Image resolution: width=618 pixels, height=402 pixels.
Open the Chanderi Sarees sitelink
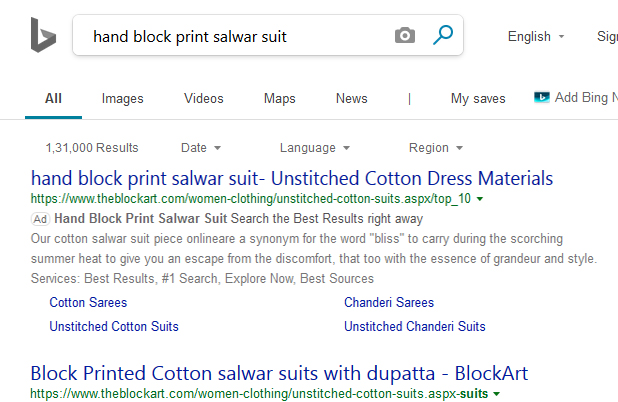(x=389, y=302)
